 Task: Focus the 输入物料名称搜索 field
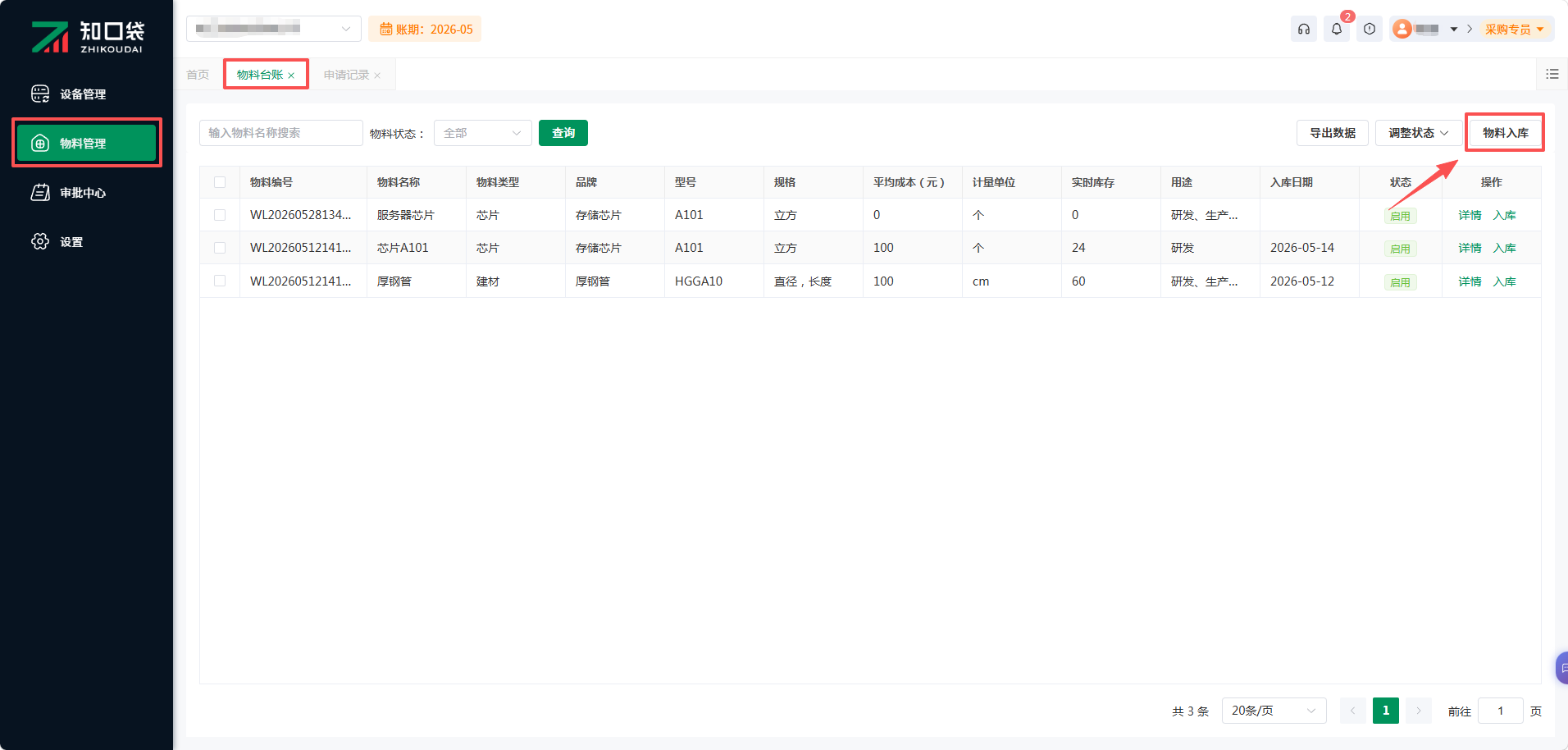coord(281,133)
